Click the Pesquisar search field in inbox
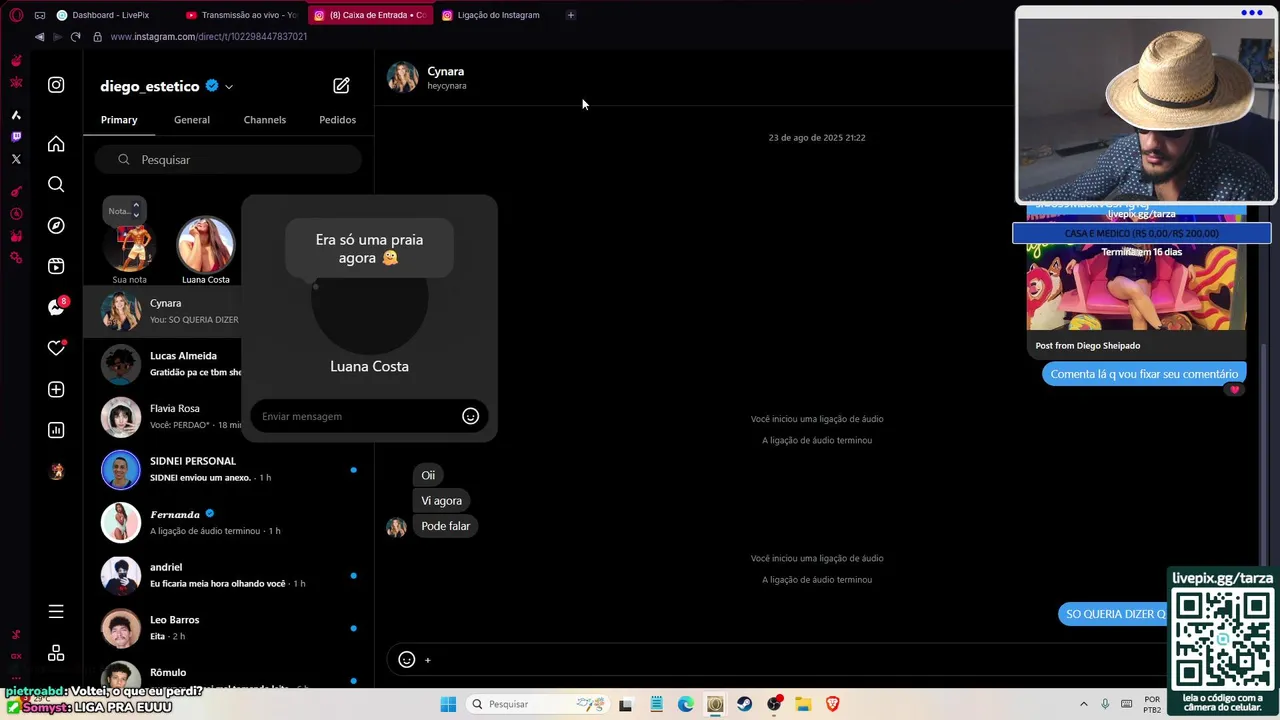 pos(228,160)
